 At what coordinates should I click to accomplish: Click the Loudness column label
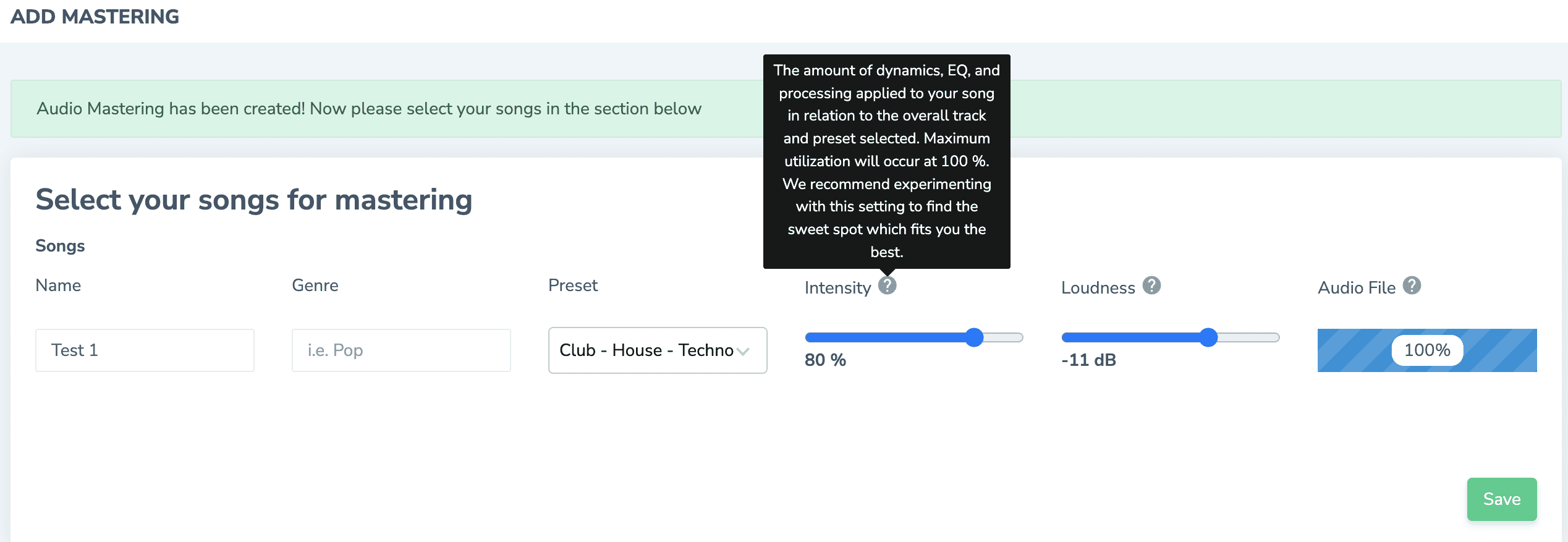tap(1098, 288)
